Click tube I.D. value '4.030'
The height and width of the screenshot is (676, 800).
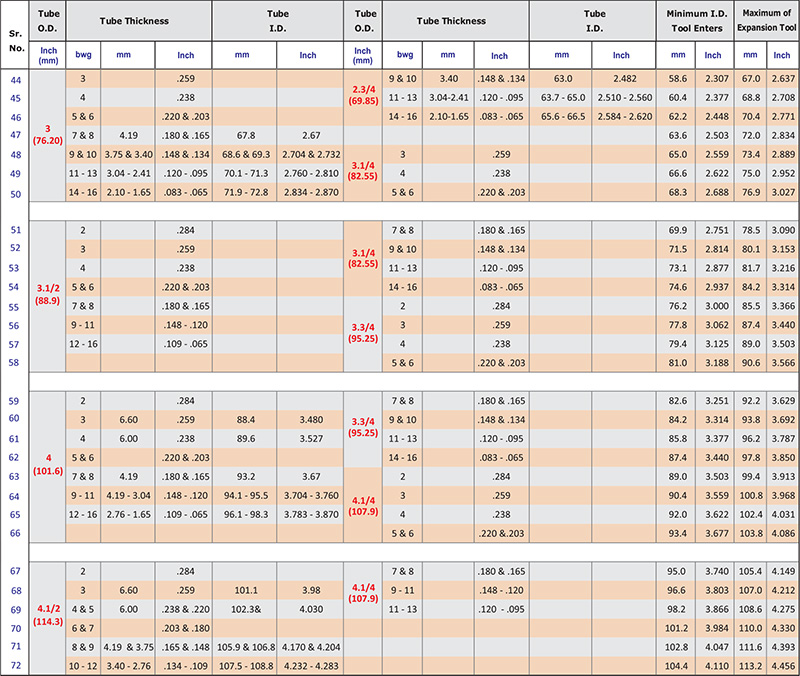pos(311,609)
